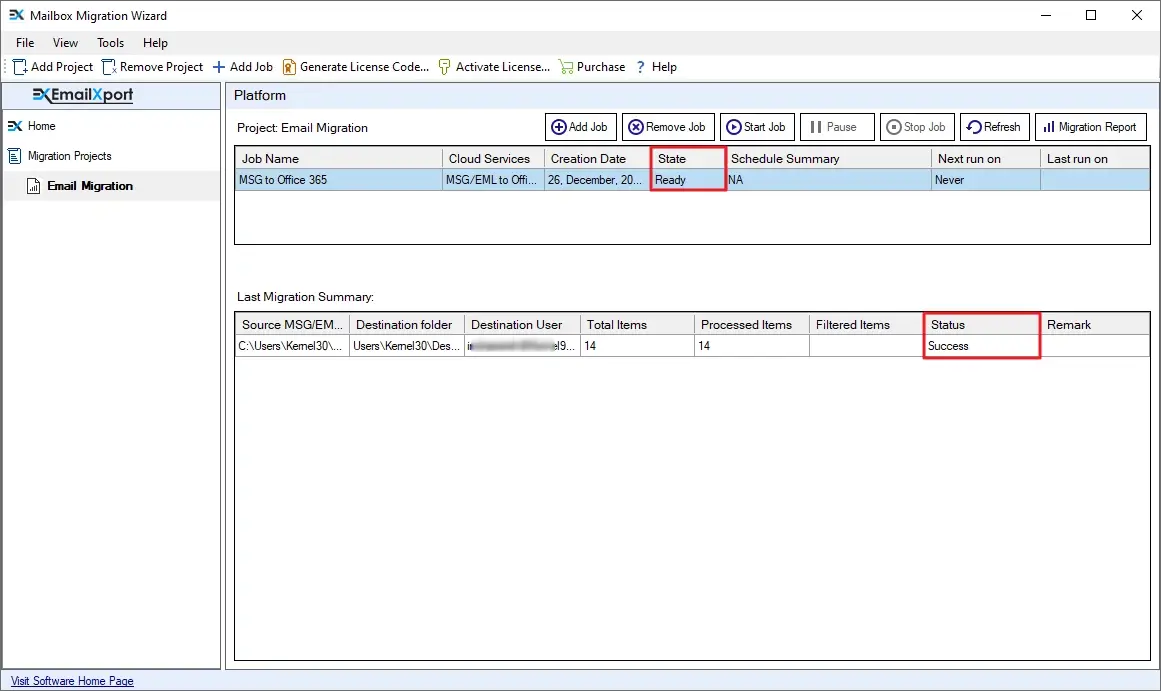Click the Help question mark icon

tap(640, 66)
